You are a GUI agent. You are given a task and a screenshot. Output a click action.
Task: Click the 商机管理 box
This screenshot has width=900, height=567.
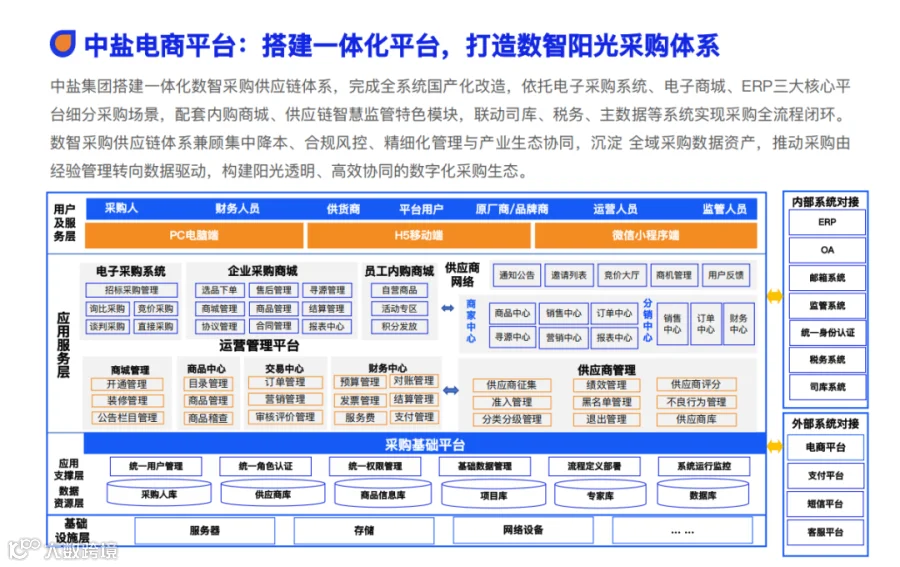(674, 275)
